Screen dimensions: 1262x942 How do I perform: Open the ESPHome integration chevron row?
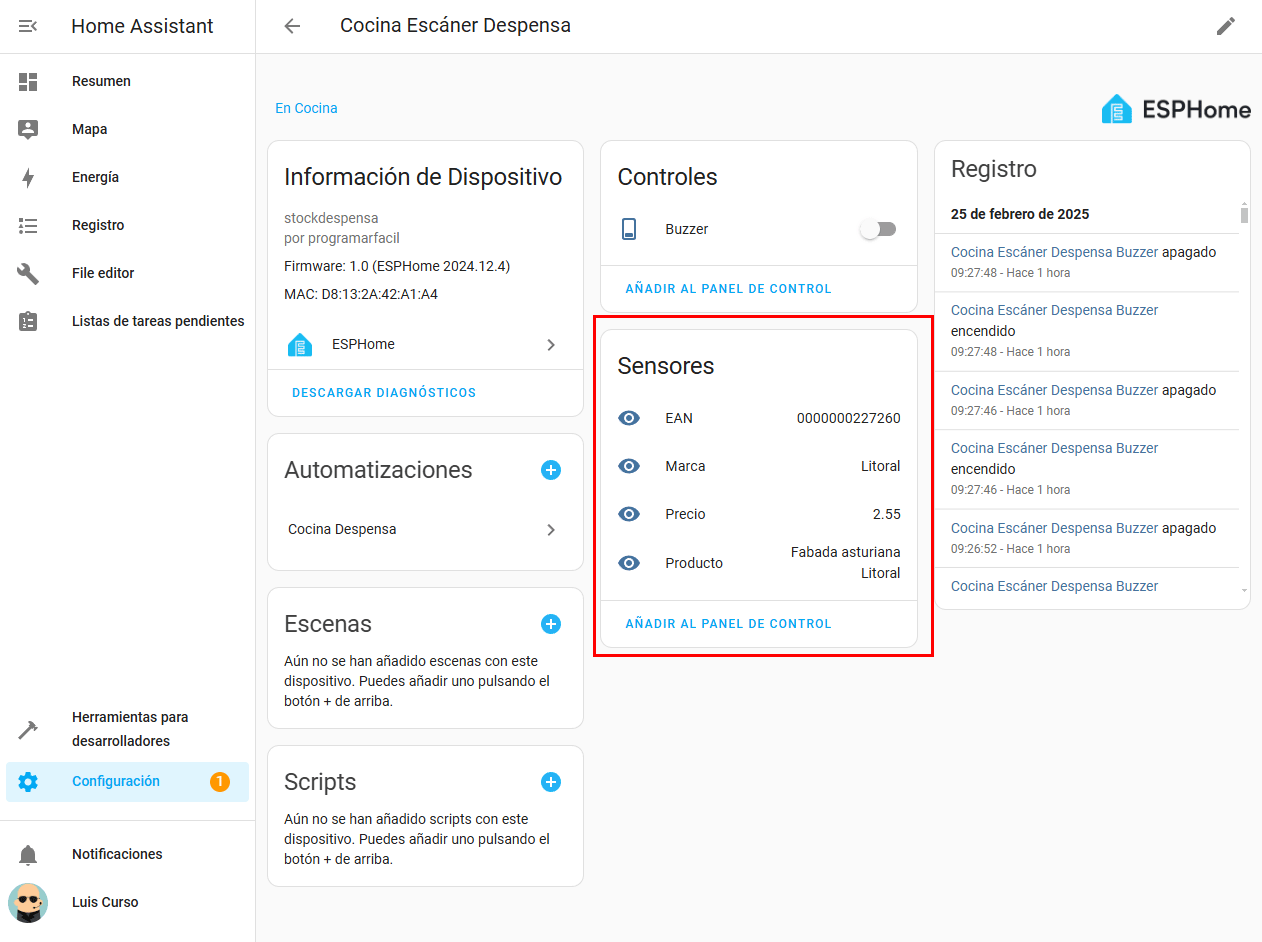425,345
